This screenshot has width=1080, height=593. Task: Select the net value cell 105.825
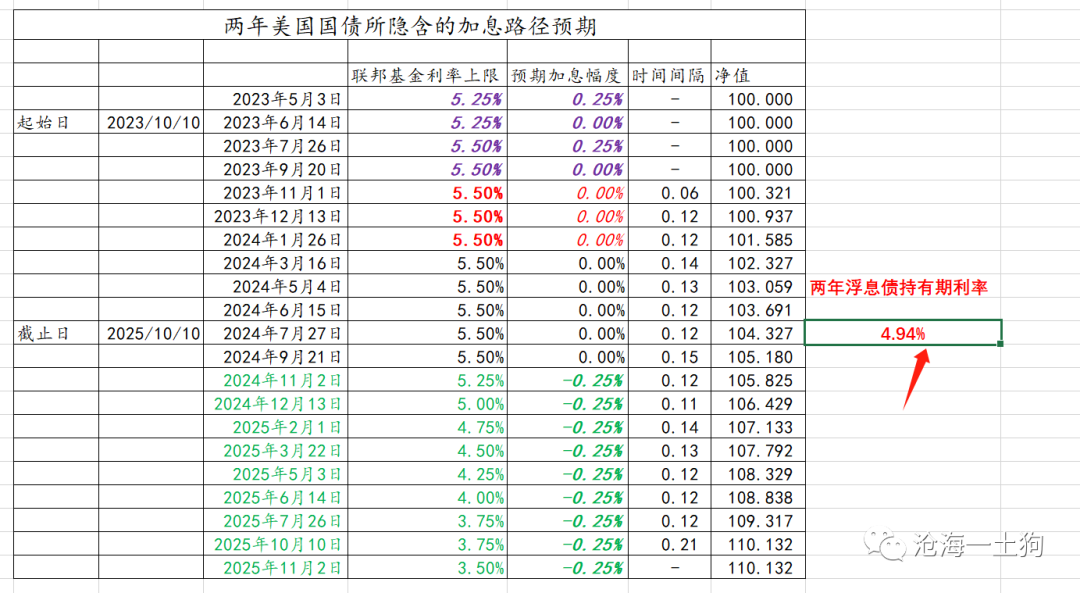tap(758, 380)
